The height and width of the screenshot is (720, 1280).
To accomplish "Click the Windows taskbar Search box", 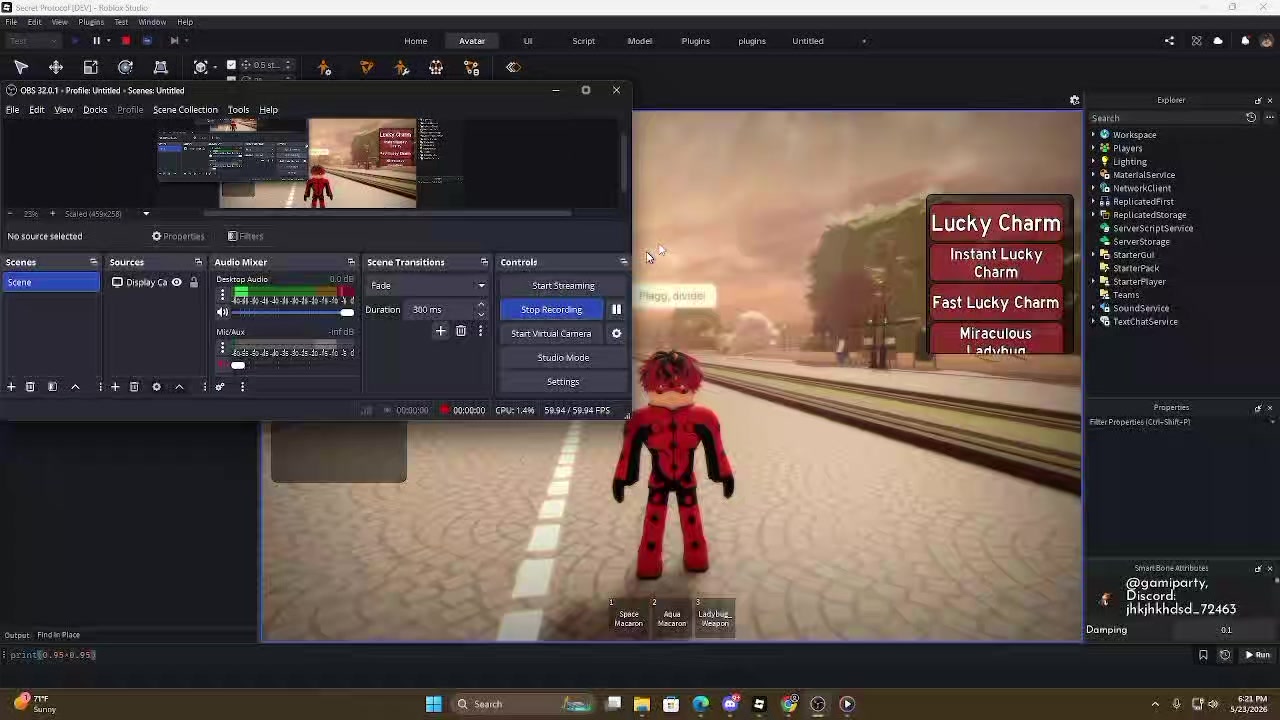I will click(x=522, y=704).
